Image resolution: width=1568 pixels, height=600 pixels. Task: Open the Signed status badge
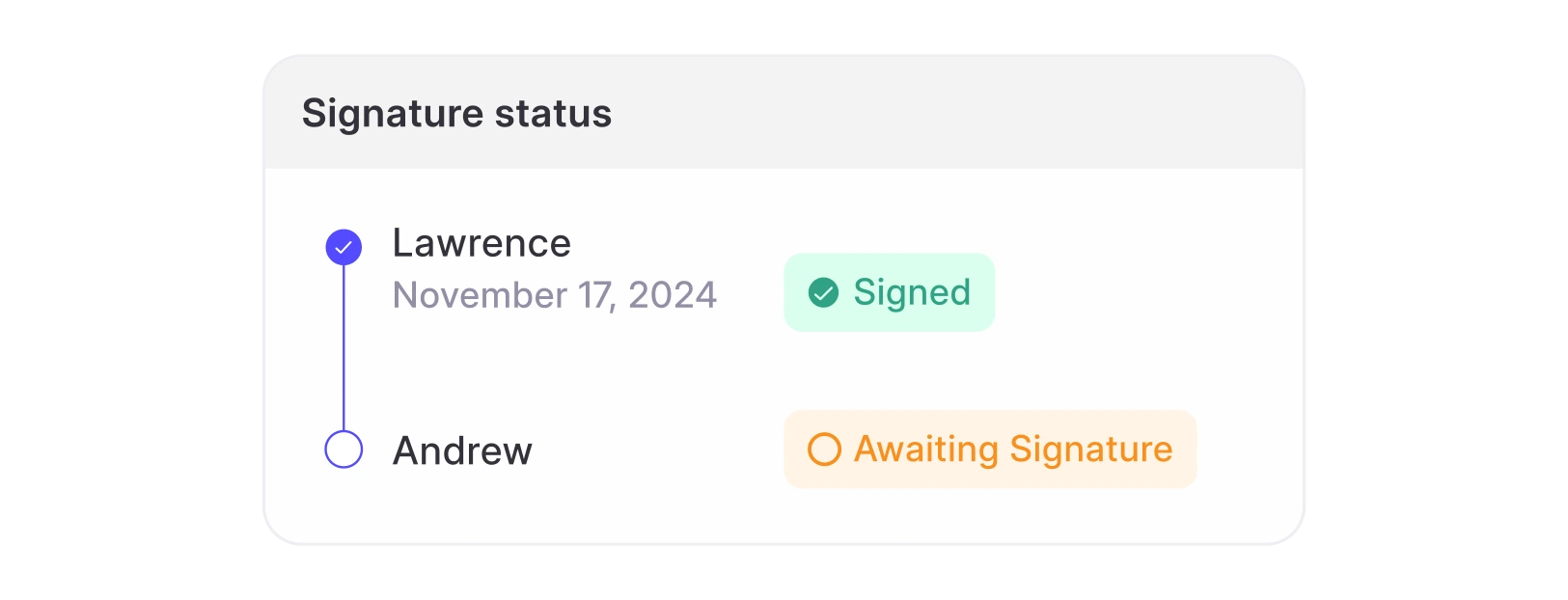pos(889,292)
